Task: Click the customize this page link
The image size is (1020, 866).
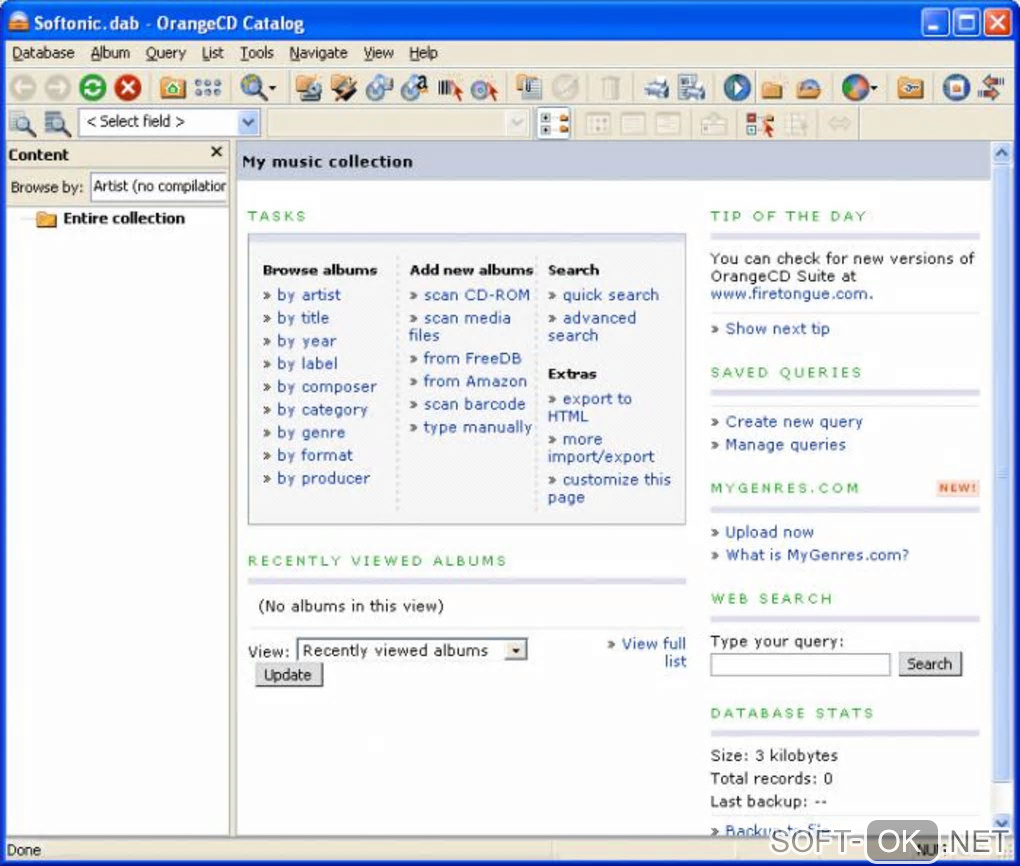Action: 609,488
